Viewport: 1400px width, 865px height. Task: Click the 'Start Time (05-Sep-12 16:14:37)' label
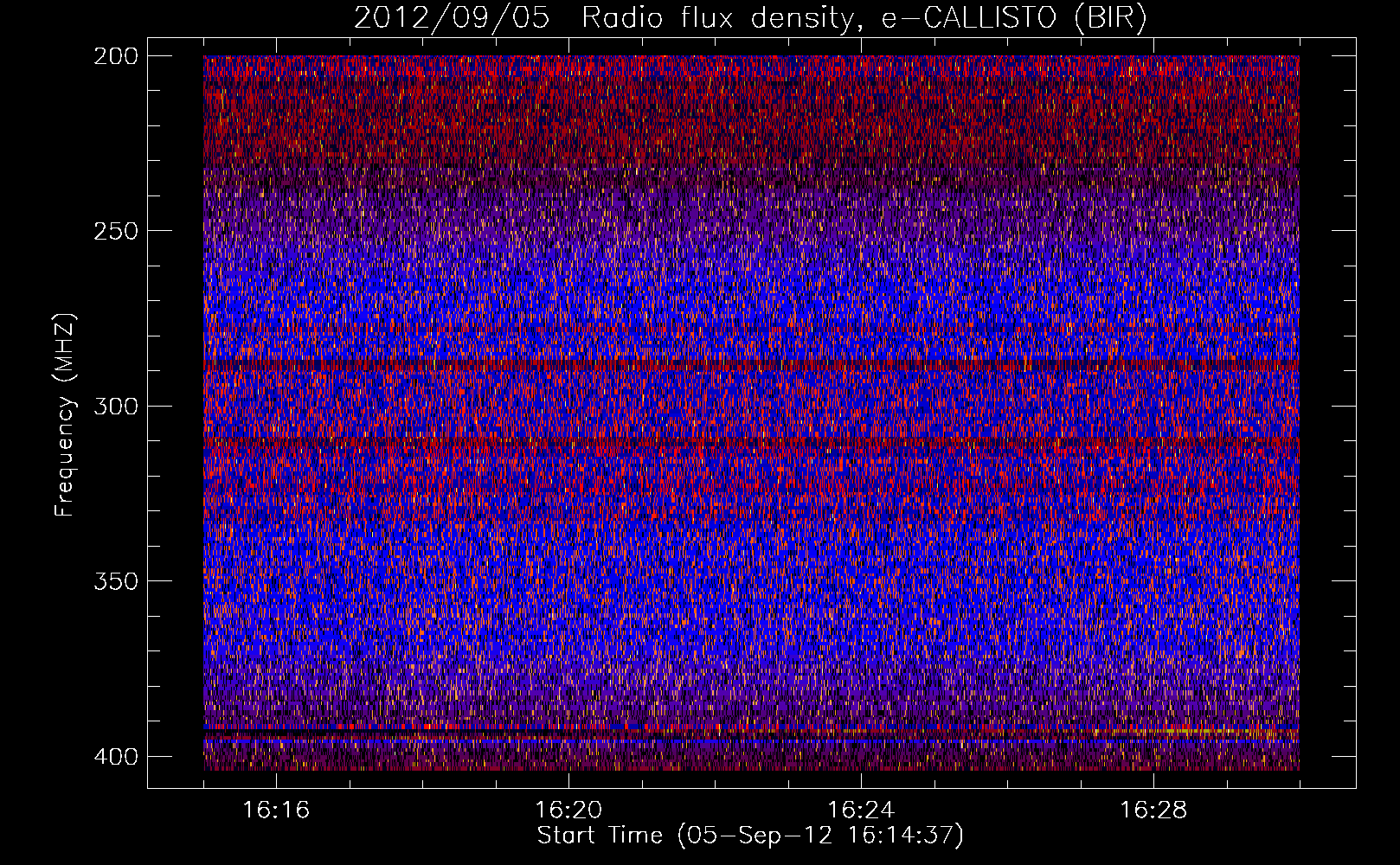pos(750,836)
